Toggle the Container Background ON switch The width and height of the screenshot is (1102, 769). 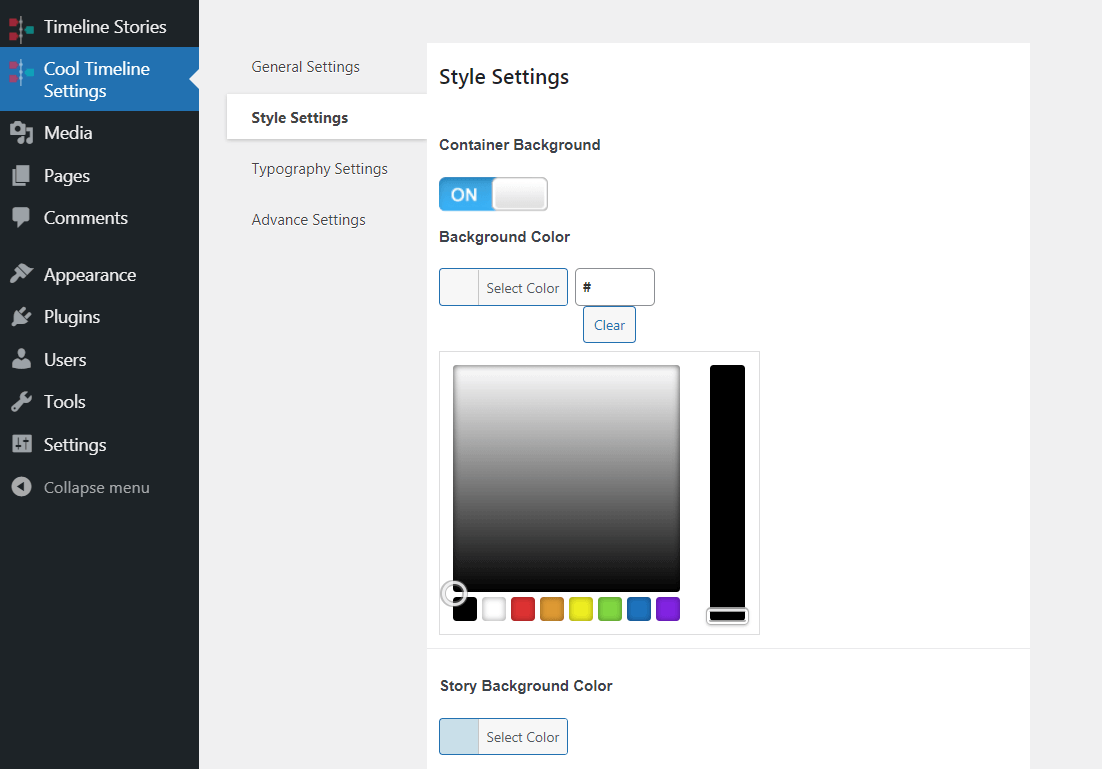coord(493,194)
